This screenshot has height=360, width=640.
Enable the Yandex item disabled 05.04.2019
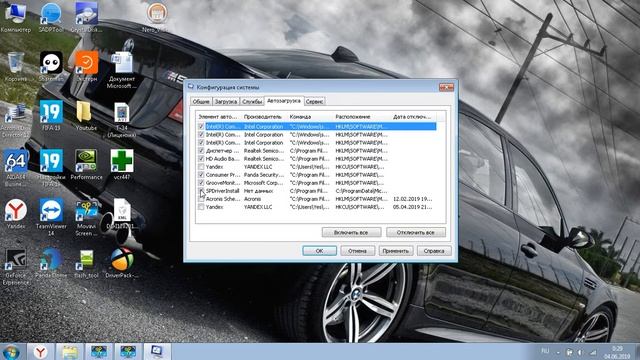(201, 207)
